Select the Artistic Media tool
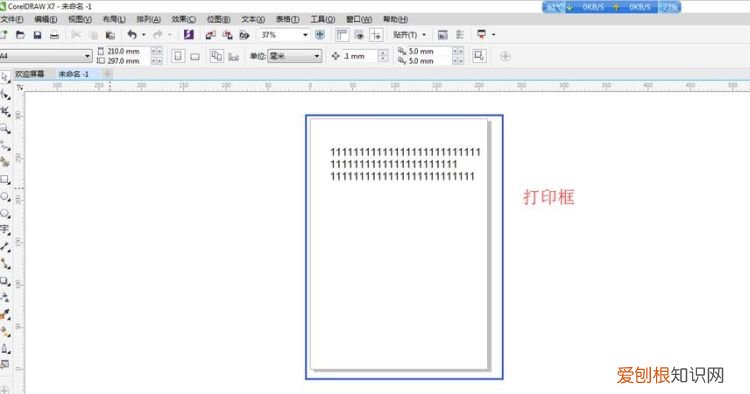The width and height of the screenshot is (750, 394). pyautogui.click(x=5, y=162)
